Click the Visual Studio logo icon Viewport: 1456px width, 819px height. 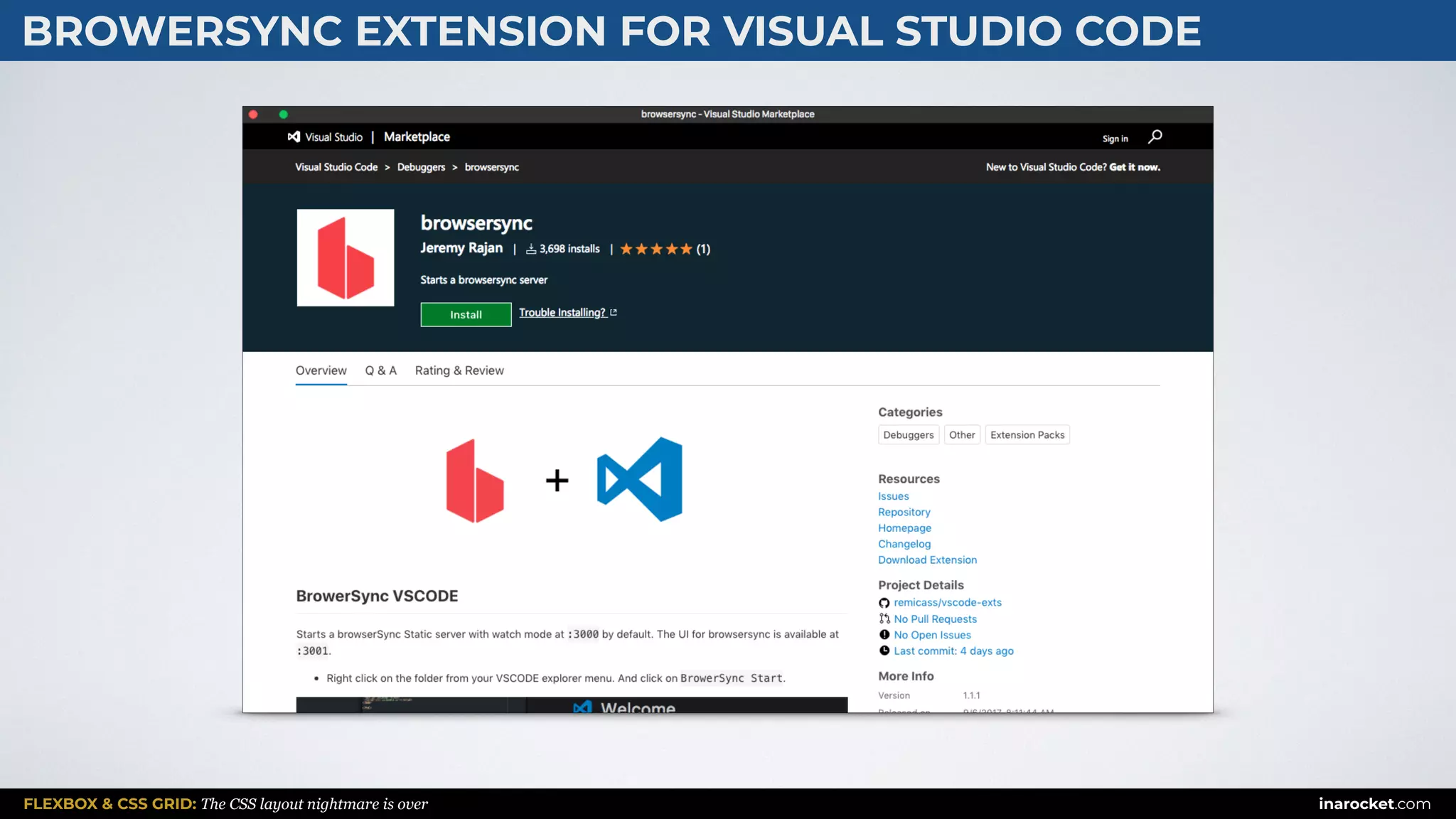294,136
